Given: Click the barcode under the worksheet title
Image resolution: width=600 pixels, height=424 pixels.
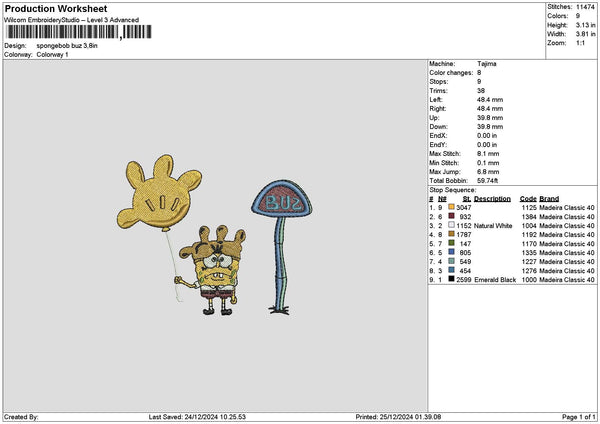Looking at the screenshot, I should coord(79,32).
